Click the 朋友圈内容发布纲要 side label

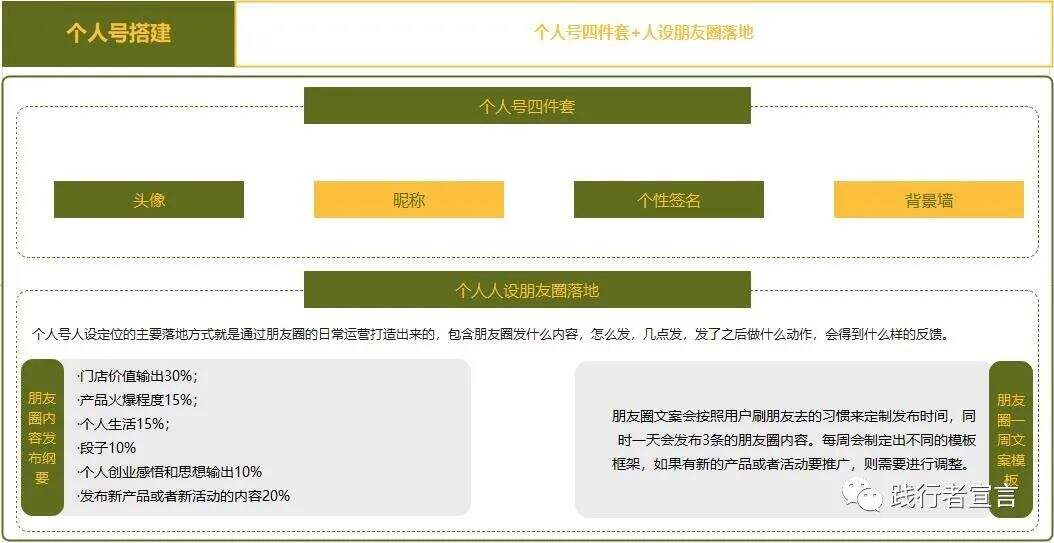coord(42,437)
